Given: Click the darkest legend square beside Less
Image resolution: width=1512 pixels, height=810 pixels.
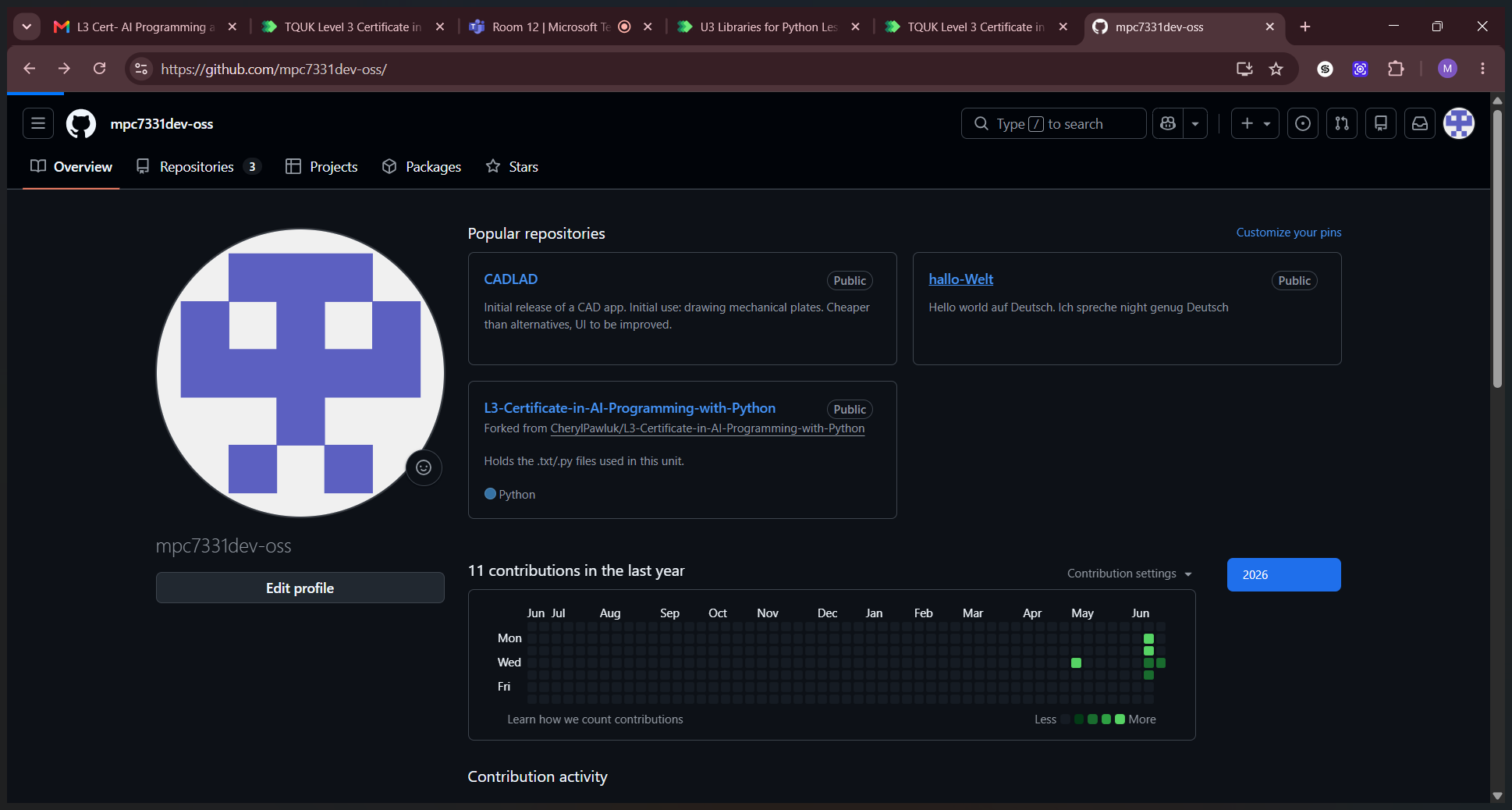Looking at the screenshot, I should tap(1066, 719).
